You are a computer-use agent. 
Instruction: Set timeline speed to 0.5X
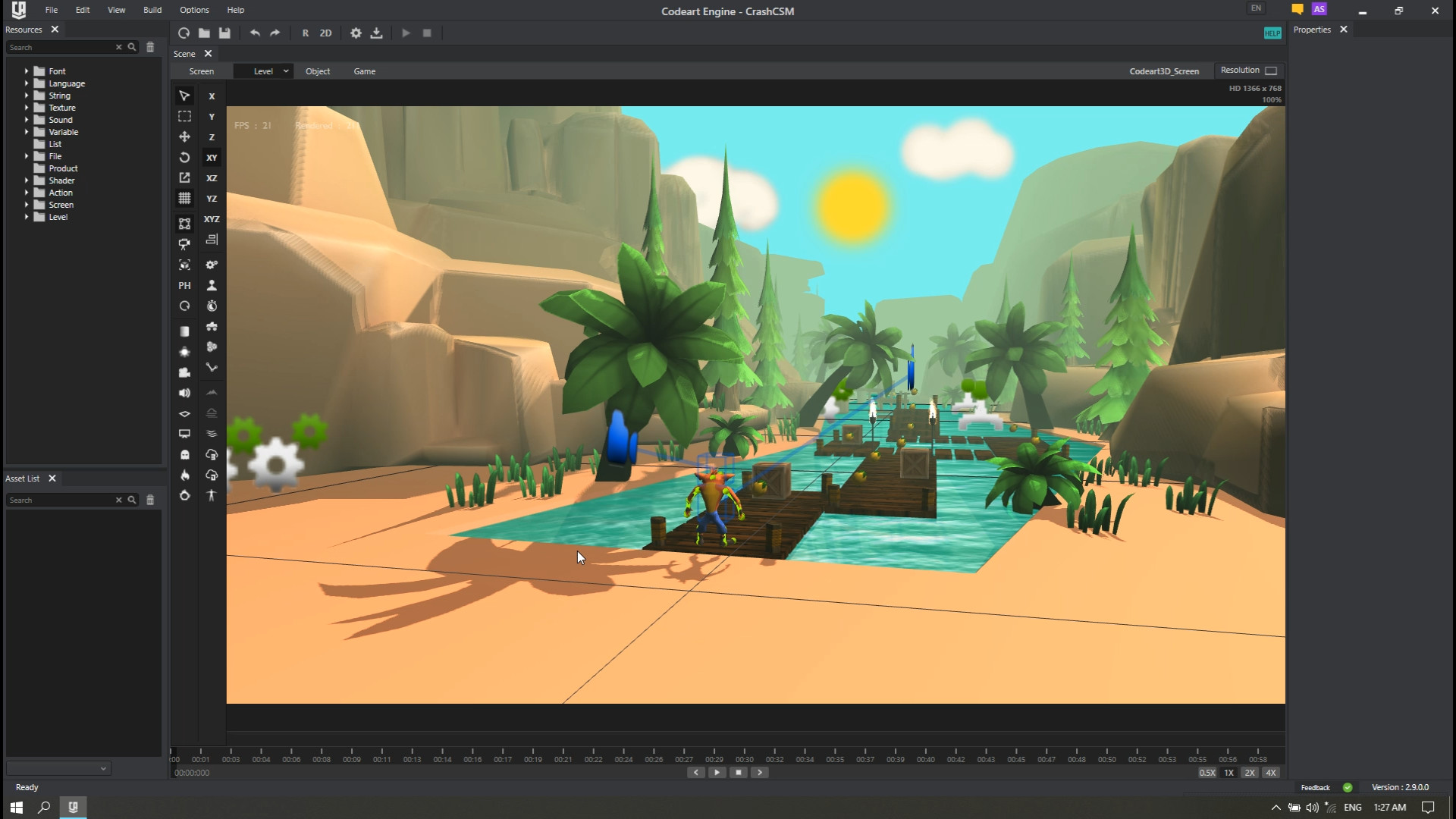coord(1207,773)
